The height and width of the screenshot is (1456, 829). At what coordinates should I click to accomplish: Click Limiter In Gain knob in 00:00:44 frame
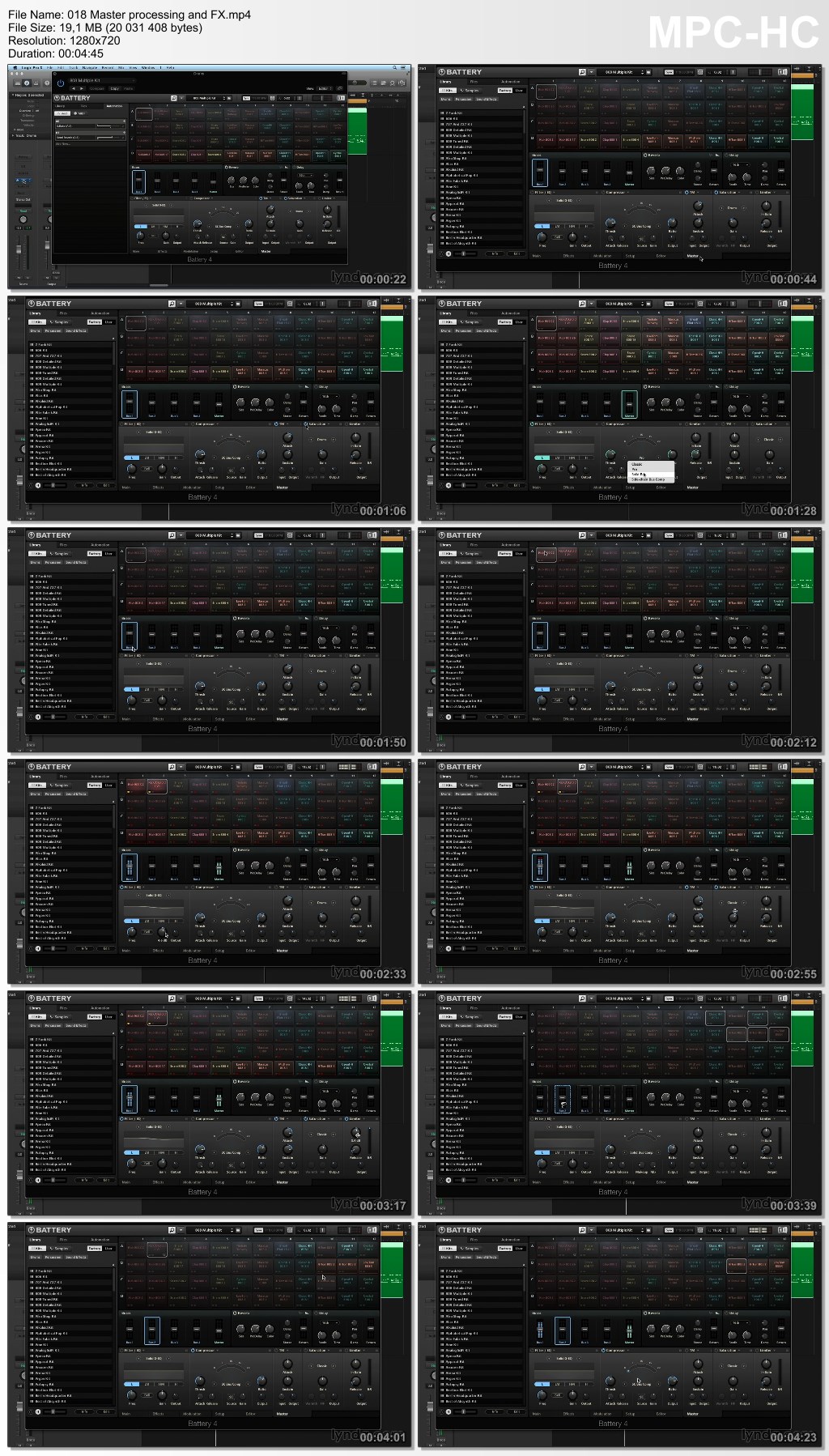(x=765, y=206)
